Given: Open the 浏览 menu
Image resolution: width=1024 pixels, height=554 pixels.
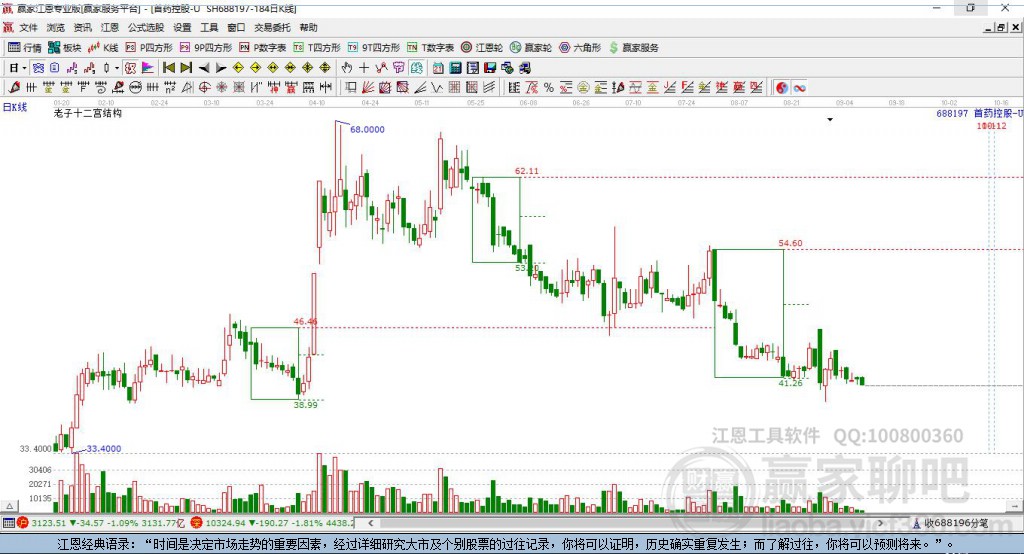Looking at the screenshot, I should [56, 27].
